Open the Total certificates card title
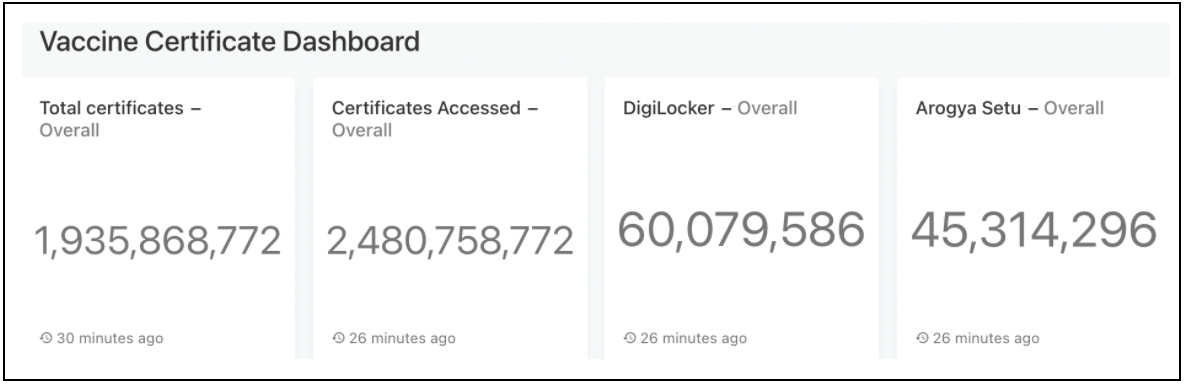Screen dimensions: 1184x384 112,108
